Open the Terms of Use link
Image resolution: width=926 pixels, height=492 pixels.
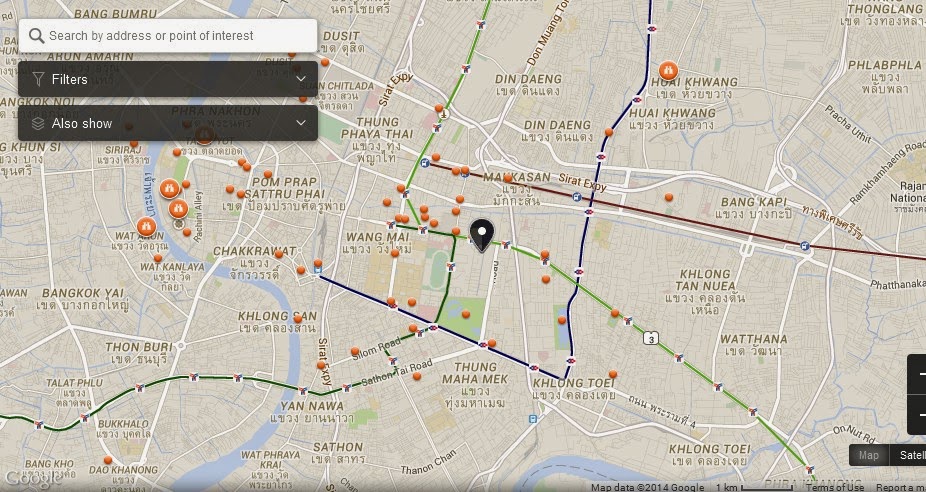pos(834,487)
